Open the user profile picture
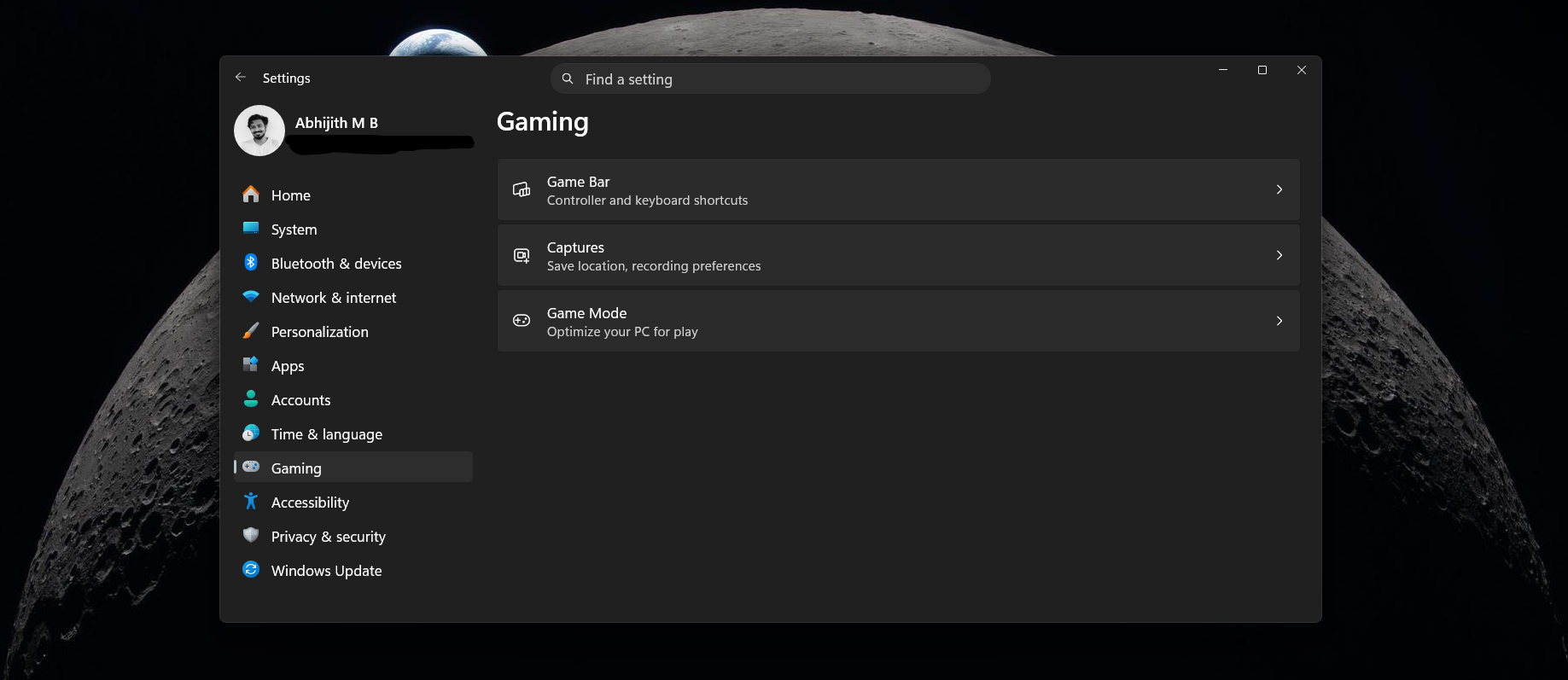This screenshot has width=1568, height=680. pos(259,131)
